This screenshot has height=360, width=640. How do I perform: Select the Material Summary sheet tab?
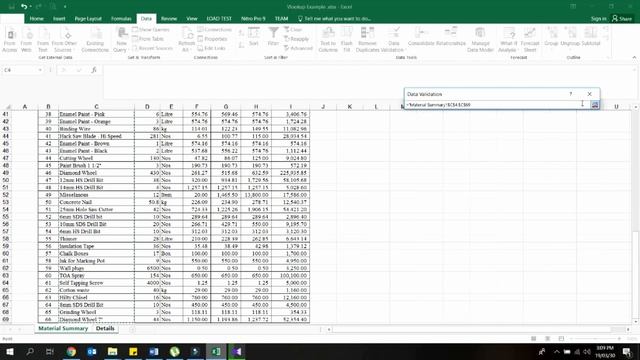pos(63,329)
